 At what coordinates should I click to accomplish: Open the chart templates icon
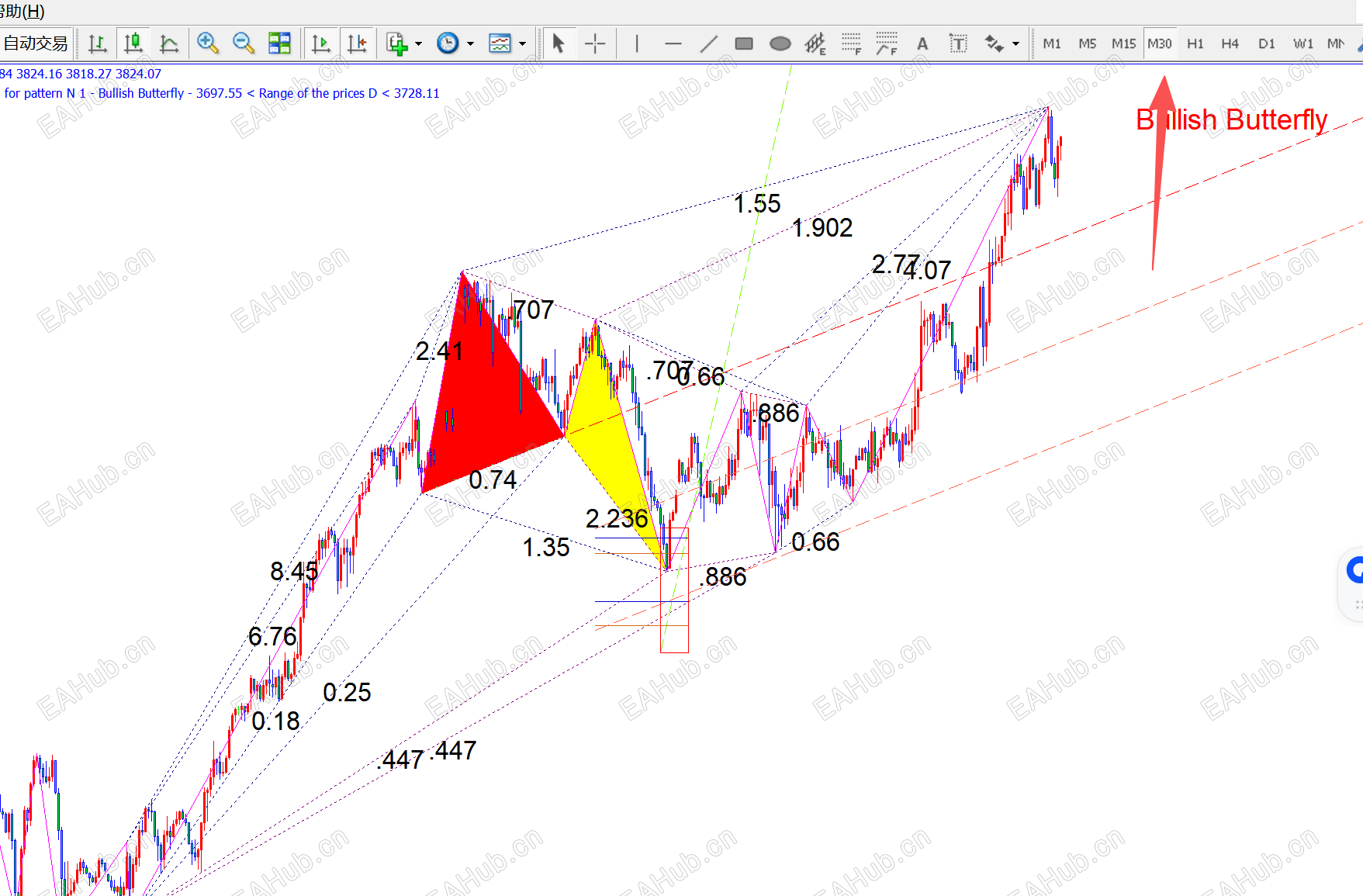(x=500, y=43)
